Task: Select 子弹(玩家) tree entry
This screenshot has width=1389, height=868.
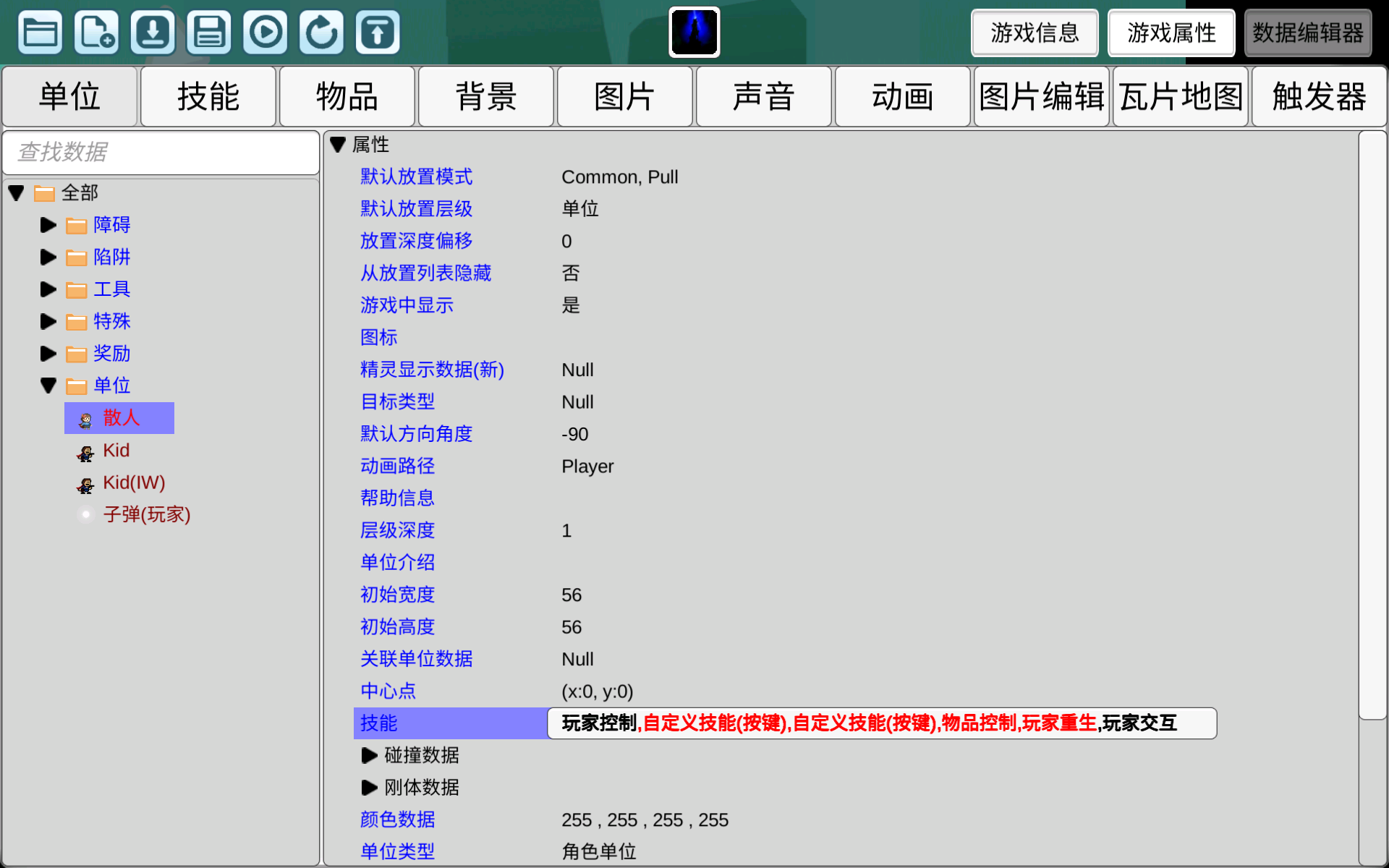Action: 146,514
